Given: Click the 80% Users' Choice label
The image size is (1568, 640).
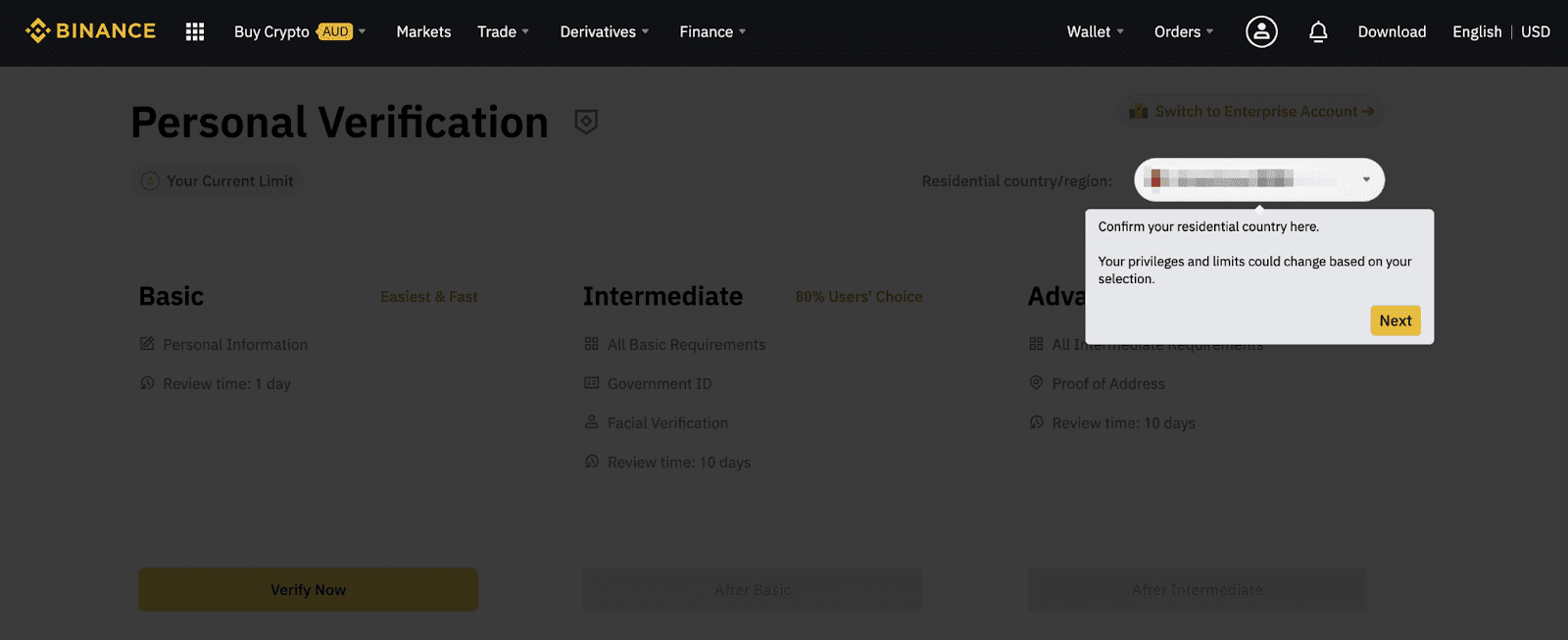Looking at the screenshot, I should 858,297.
